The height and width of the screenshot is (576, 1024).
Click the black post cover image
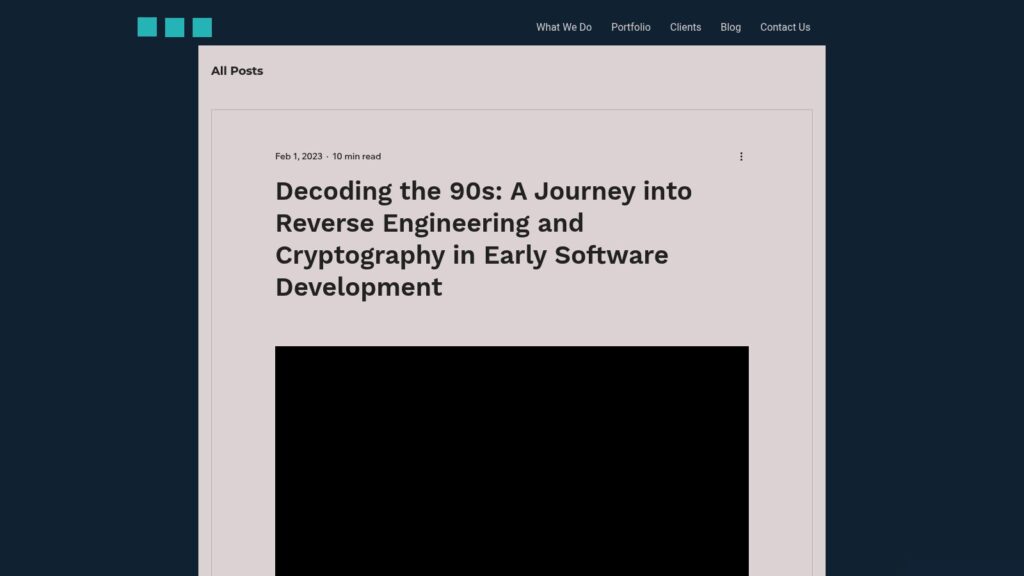[x=511, y=461]
